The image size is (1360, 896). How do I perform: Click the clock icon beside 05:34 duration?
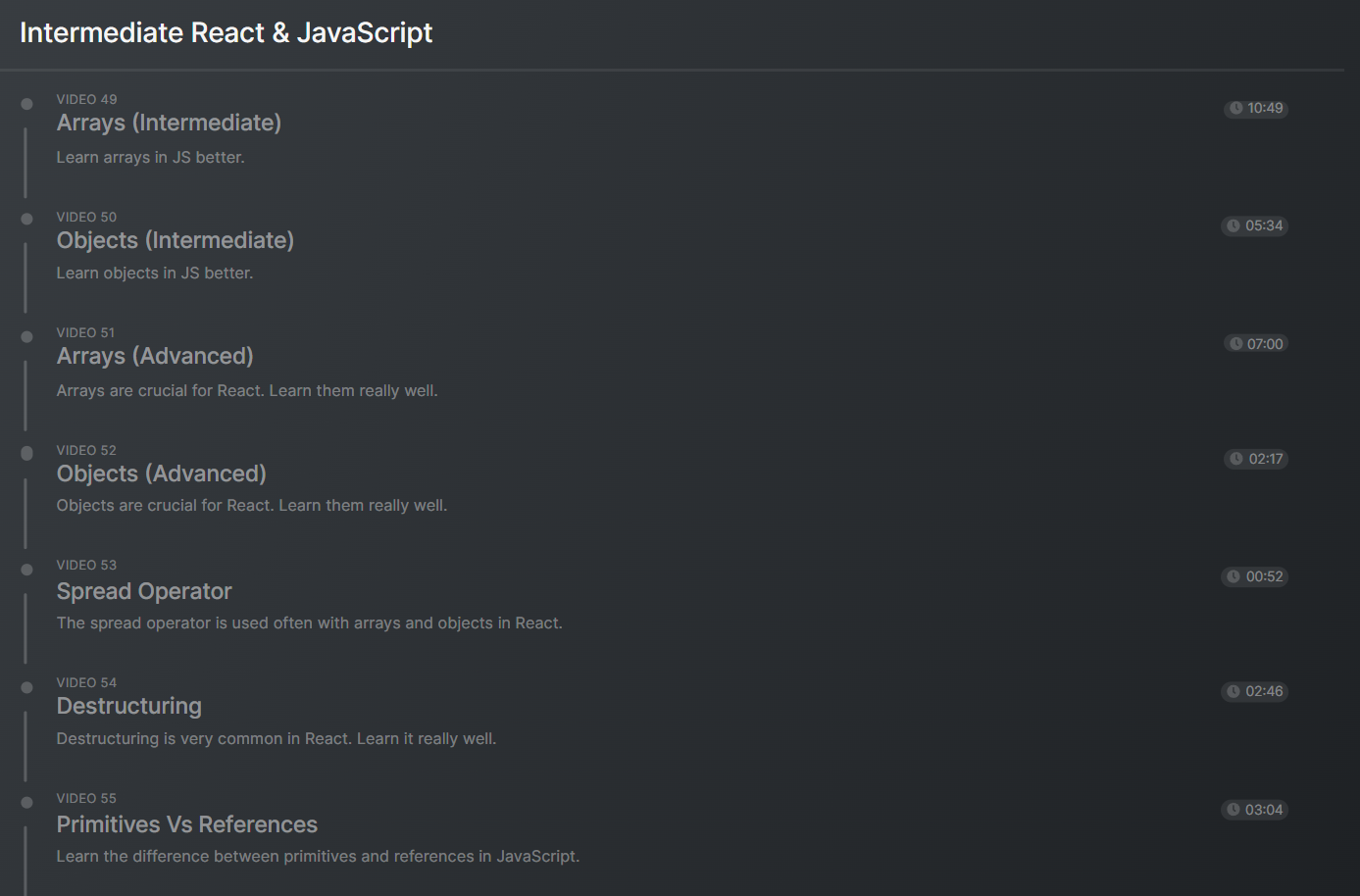(x=1234, y=226)
